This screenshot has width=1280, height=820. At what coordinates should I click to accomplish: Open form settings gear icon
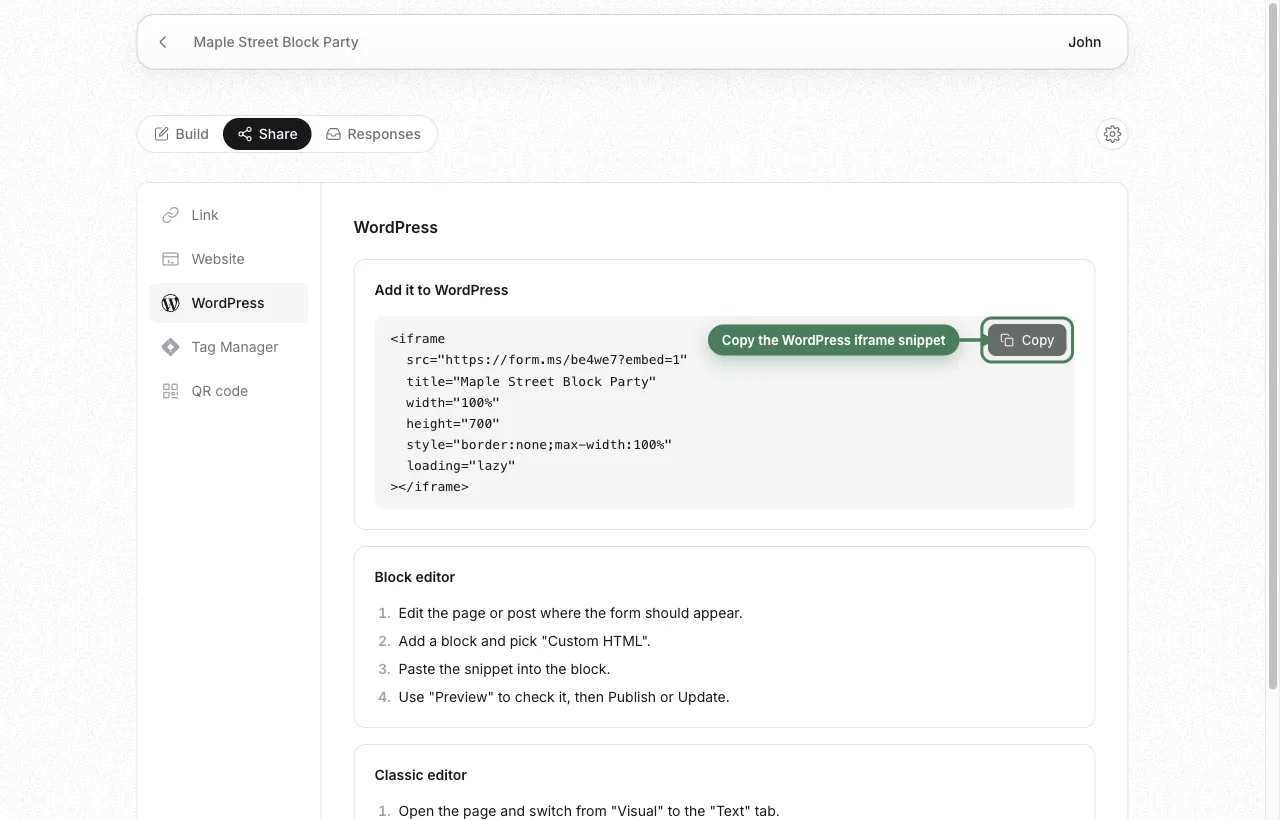tap(1112, 134)
